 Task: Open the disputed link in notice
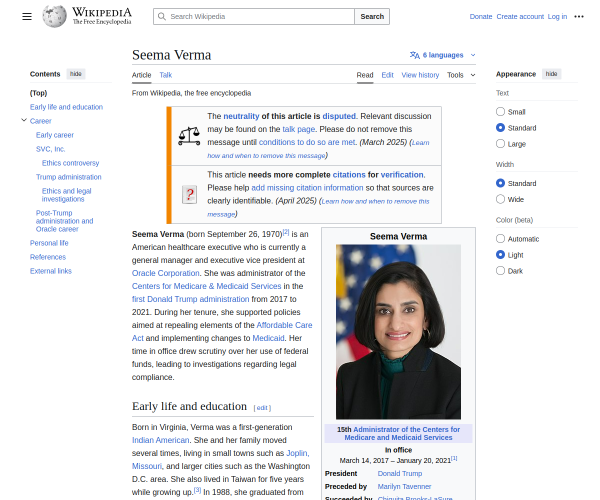click(339, 116)
